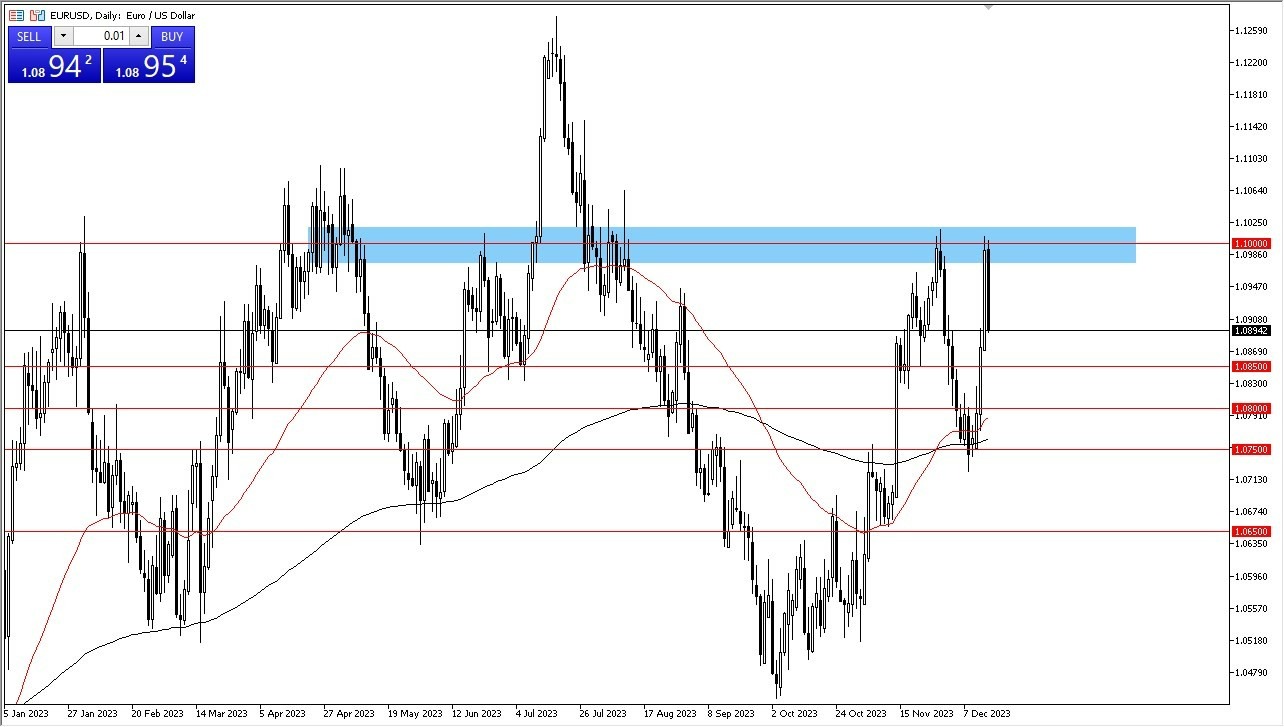Click the 1.08 94 sell price tile
This screenshot has width=1284, height=727.
click(55, 65)
